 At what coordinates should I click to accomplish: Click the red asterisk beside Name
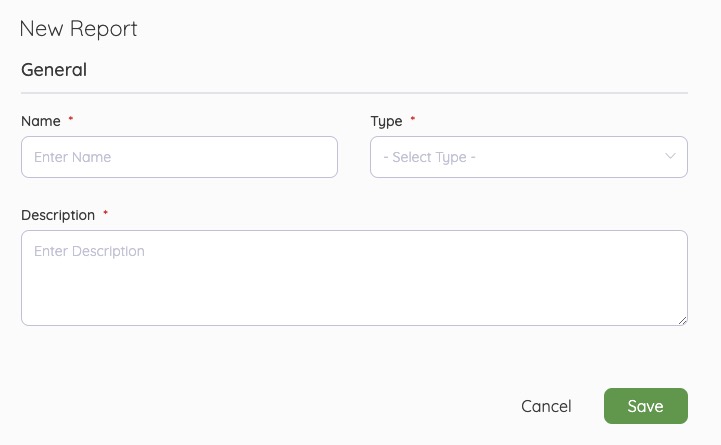click(71, 120)
